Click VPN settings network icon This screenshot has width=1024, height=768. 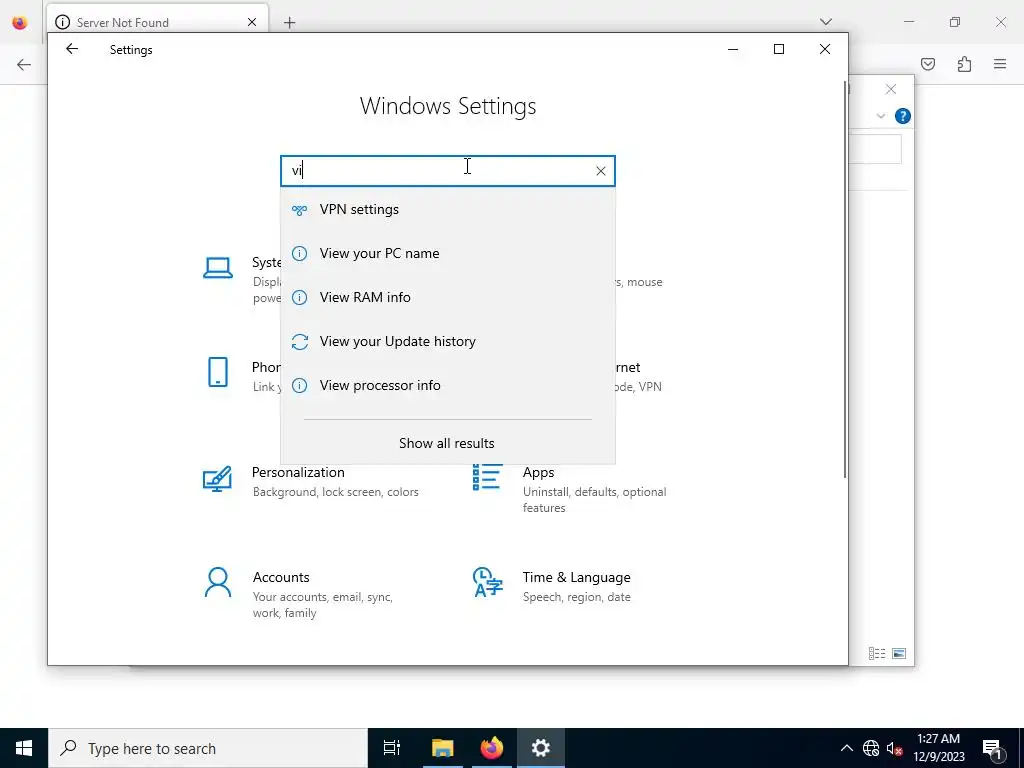(299, 210)
